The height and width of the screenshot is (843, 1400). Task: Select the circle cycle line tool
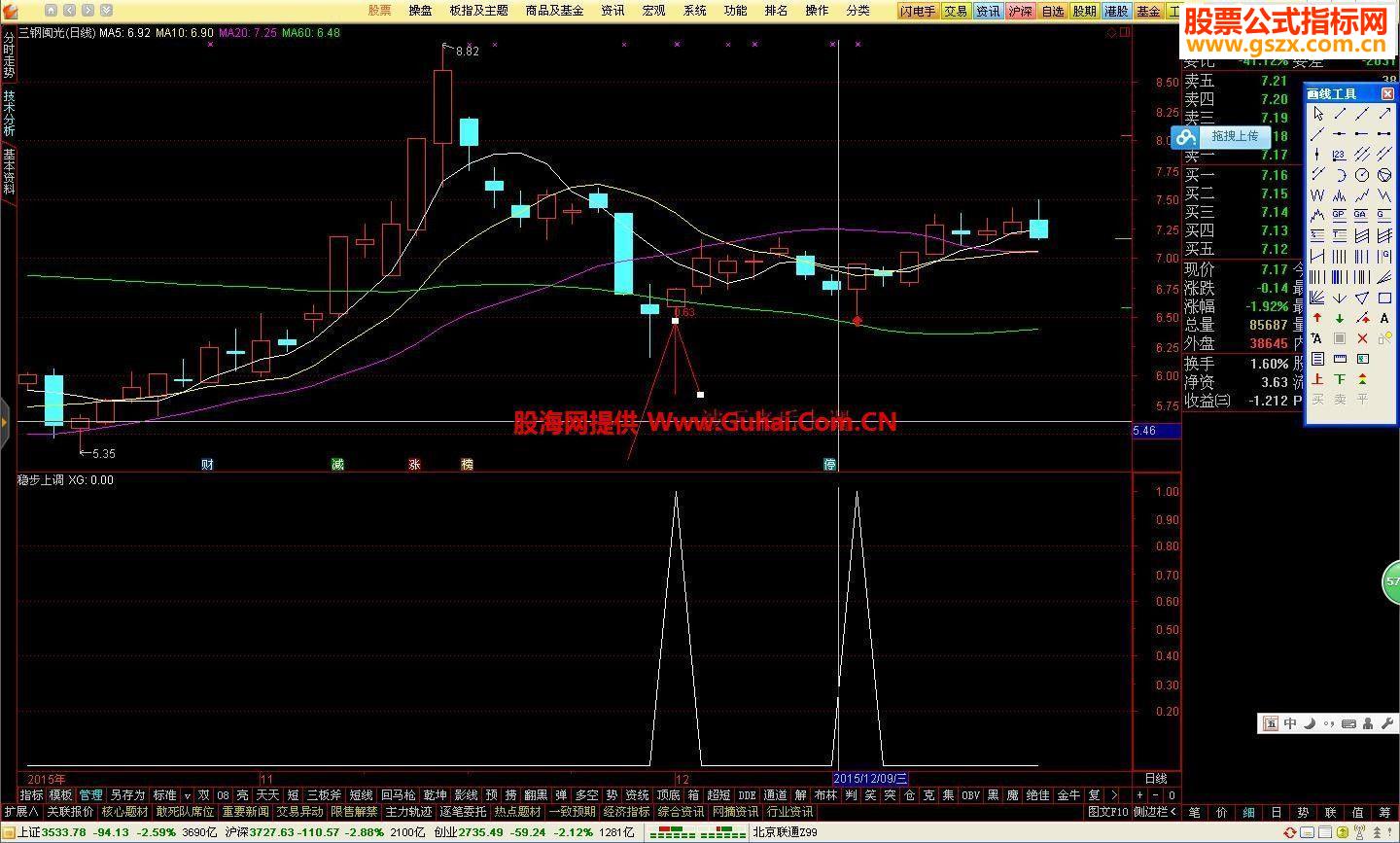click(1361, 175)
